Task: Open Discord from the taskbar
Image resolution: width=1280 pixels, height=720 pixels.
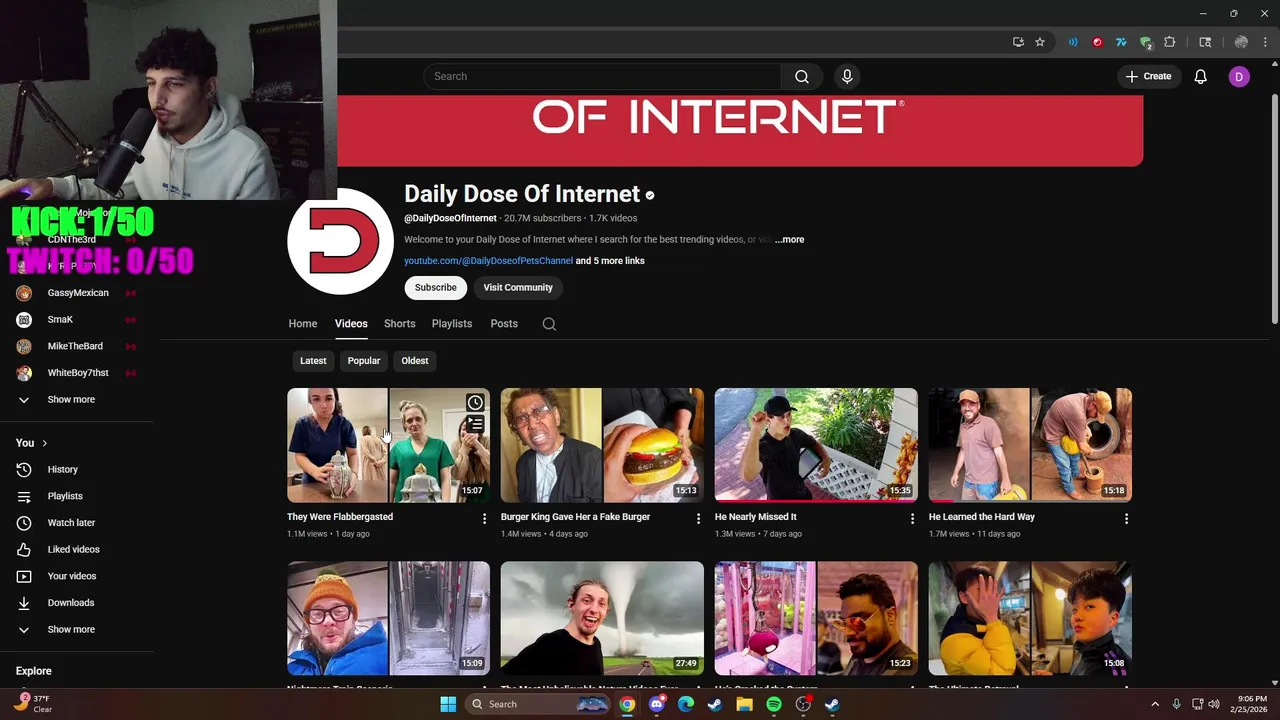Action: coord(656,704)
